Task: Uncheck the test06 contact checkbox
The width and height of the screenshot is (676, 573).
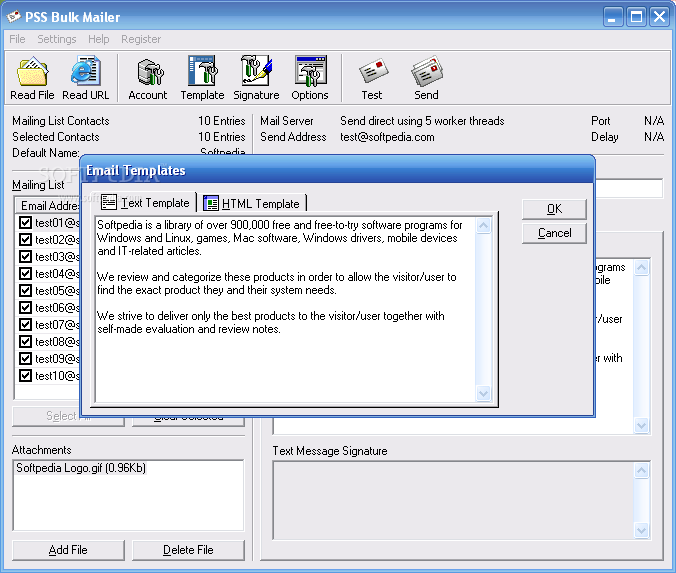Action: tap(25, 307)
